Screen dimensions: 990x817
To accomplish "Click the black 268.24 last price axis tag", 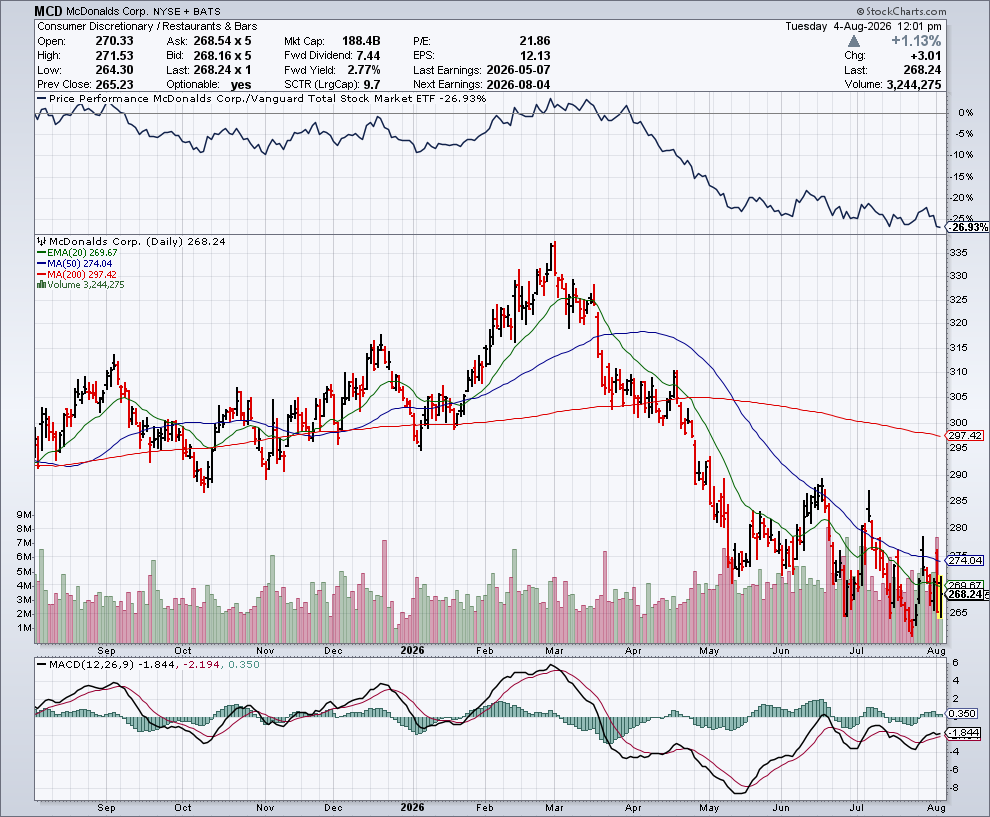I will pyautogui.click(x=965, y=595).
